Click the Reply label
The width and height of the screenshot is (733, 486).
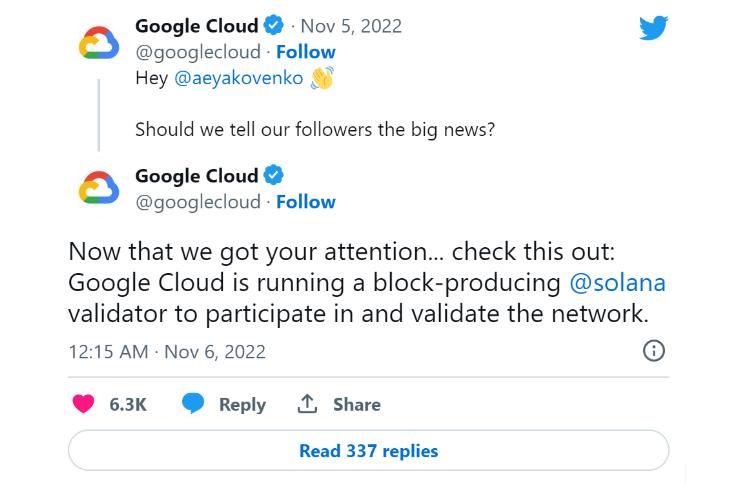(242, 405)
